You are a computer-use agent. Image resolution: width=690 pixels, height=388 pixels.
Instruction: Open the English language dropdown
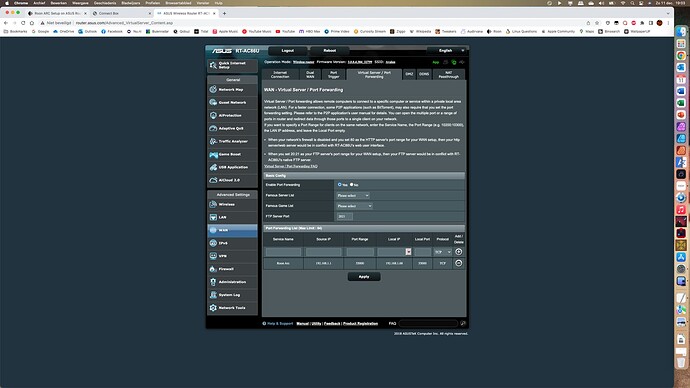coord(446,51)
